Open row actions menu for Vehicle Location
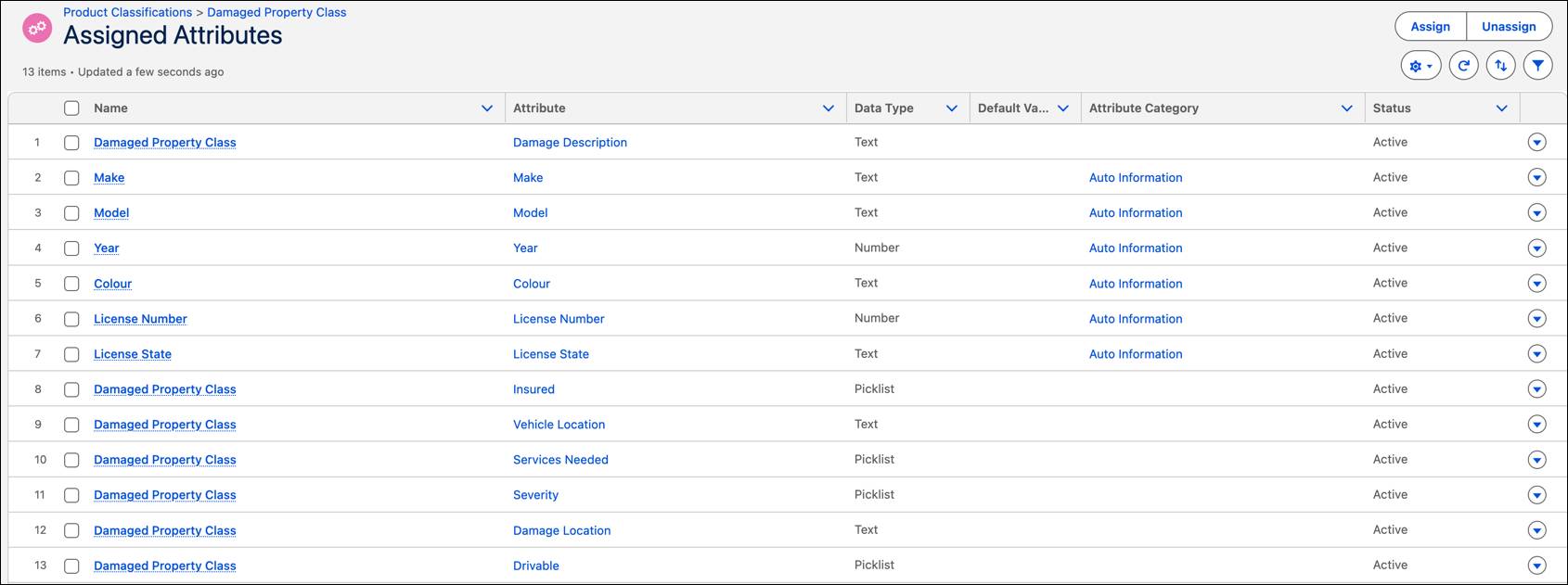Image resolution: width=1568 pixels, height=585 pixels. click(1536, 424)
